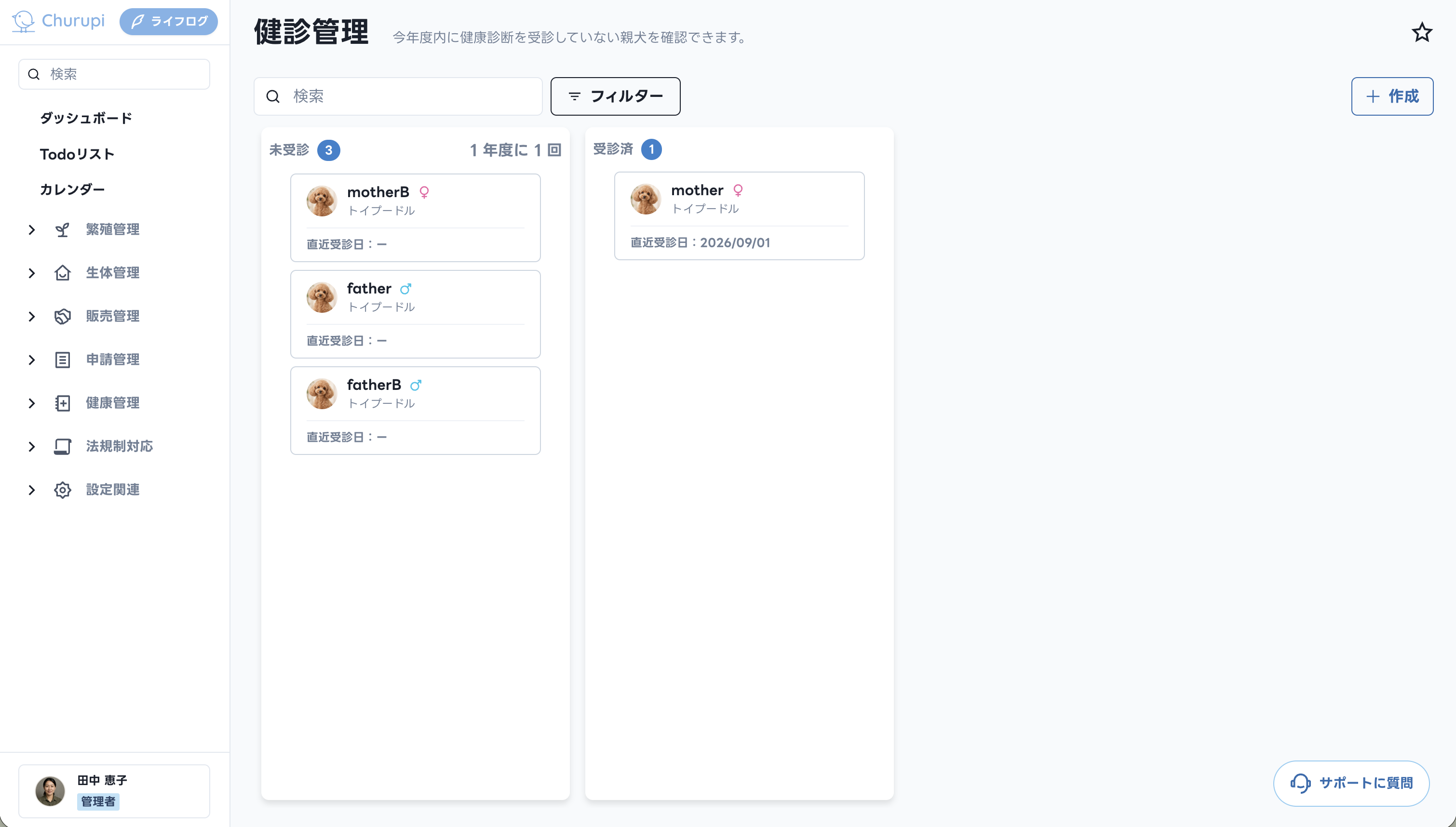Expand the 販売管理 menu chevron
Screen dimensions: 1456x827
(x=32, y=316)
